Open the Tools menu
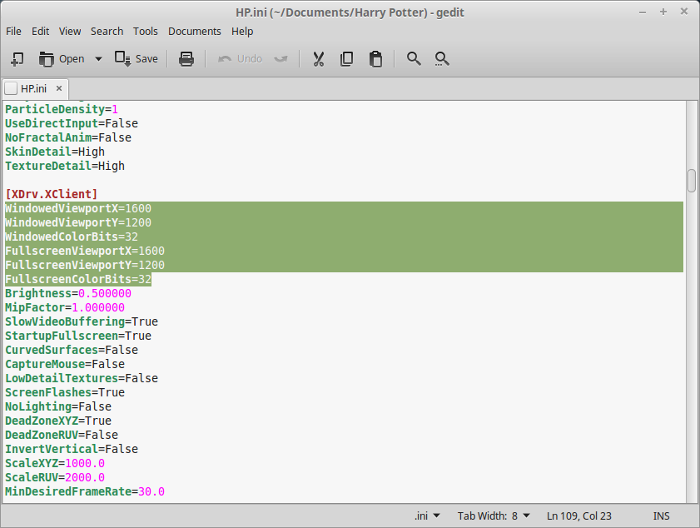This screenshot has width=700, height=528. (146, 31)
